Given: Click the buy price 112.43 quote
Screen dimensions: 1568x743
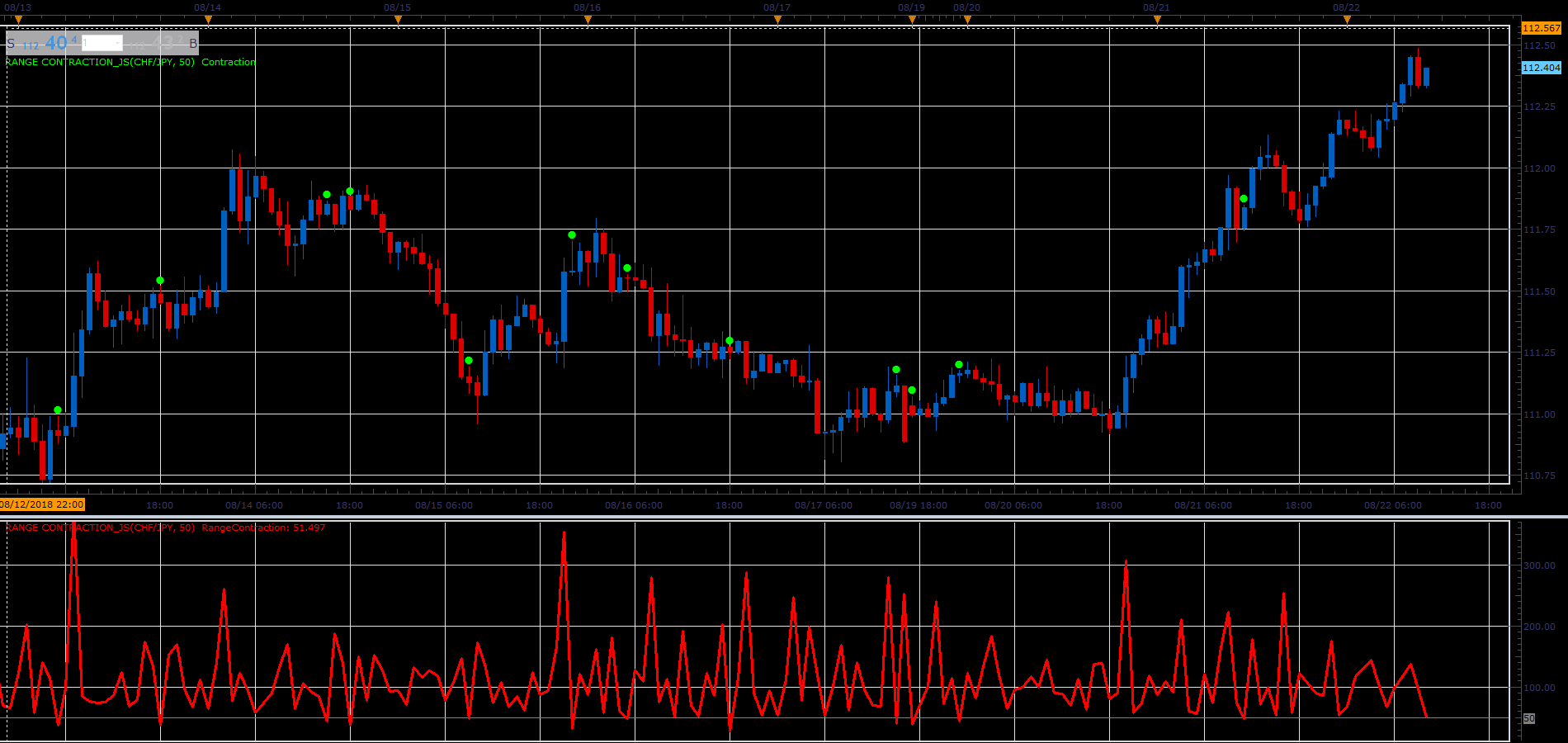Looking at the screenshot, I should (x=156, y=43).
